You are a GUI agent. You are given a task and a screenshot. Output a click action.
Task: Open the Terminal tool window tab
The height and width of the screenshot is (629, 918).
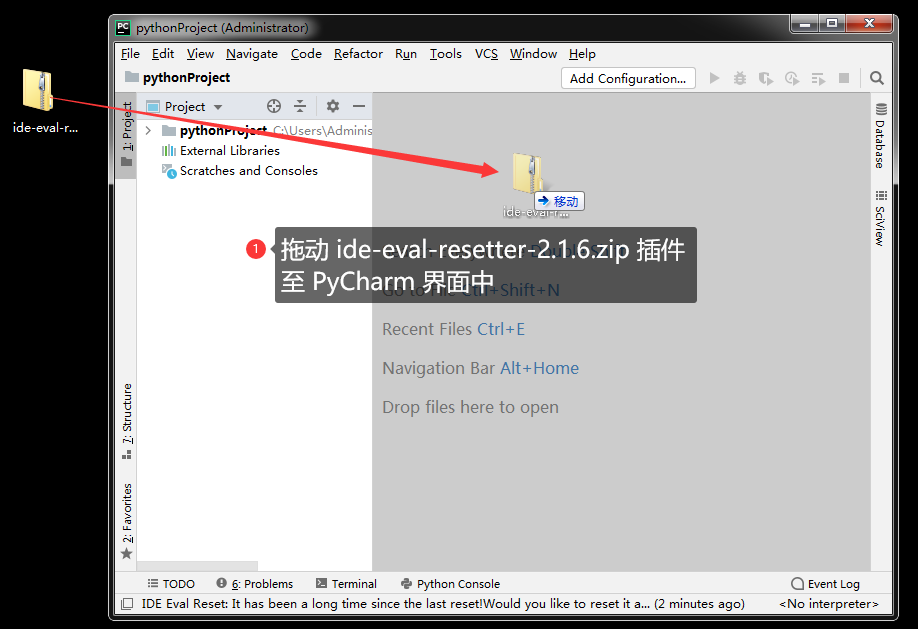click(346, 583)
